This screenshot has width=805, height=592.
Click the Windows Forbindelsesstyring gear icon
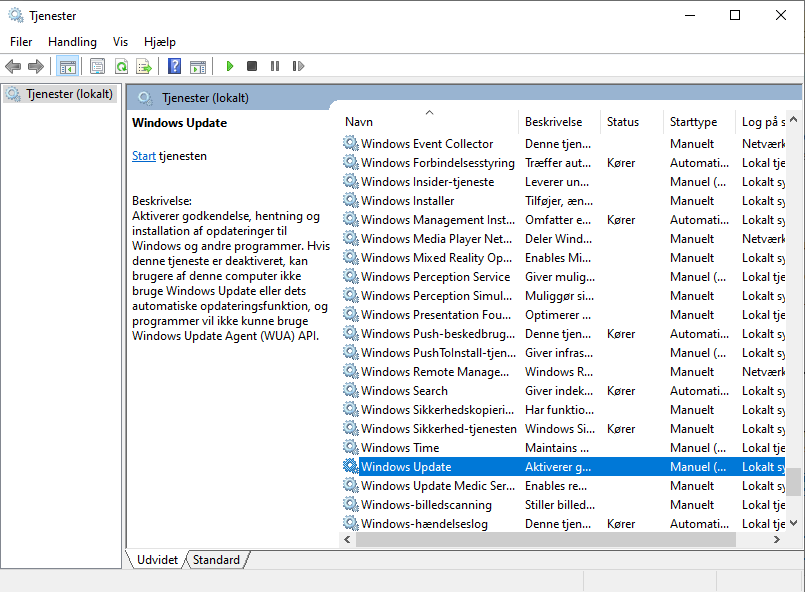pos(351,162)
